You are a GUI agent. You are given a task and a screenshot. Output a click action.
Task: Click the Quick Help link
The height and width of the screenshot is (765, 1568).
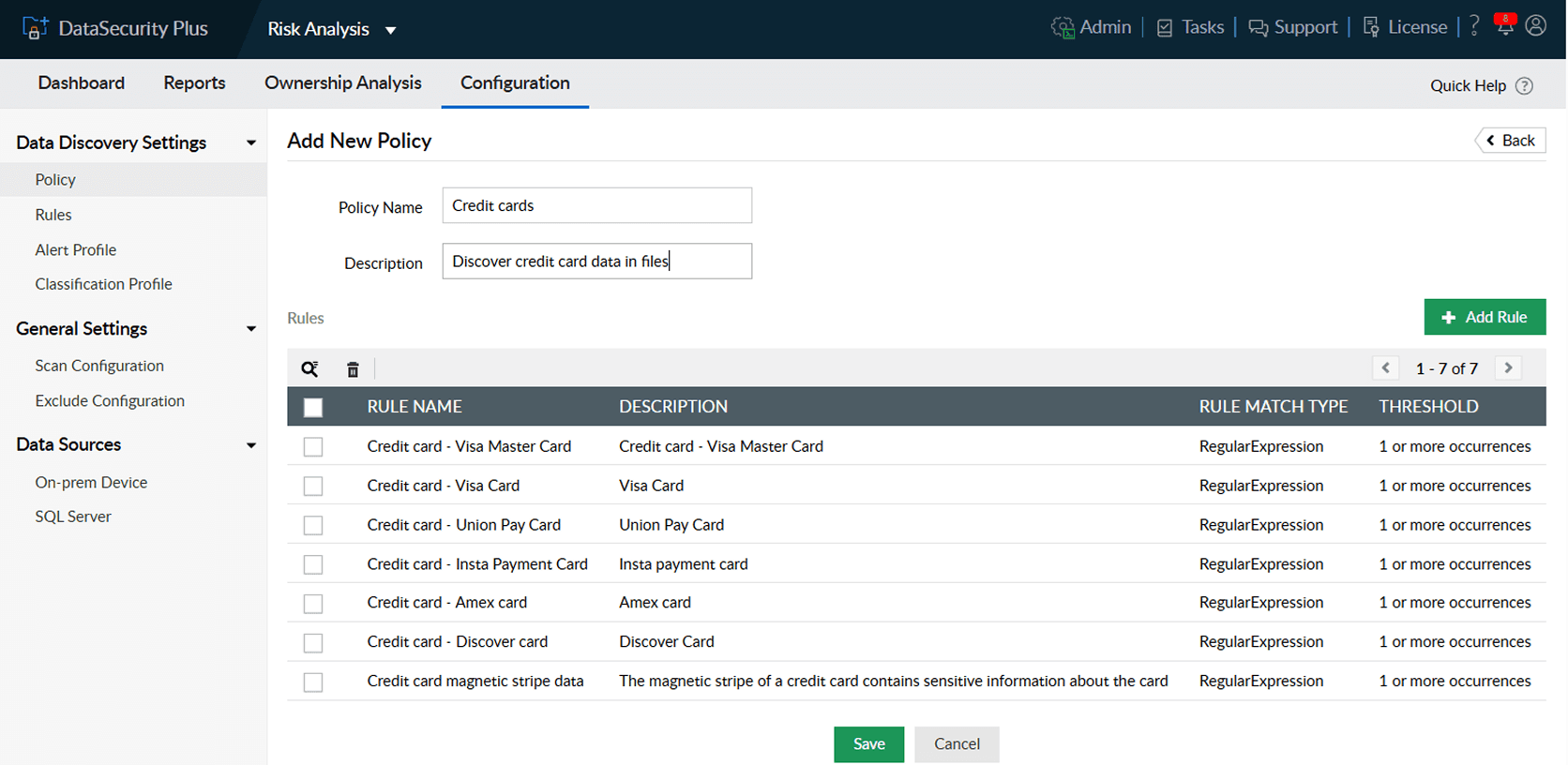(1469, 85)
